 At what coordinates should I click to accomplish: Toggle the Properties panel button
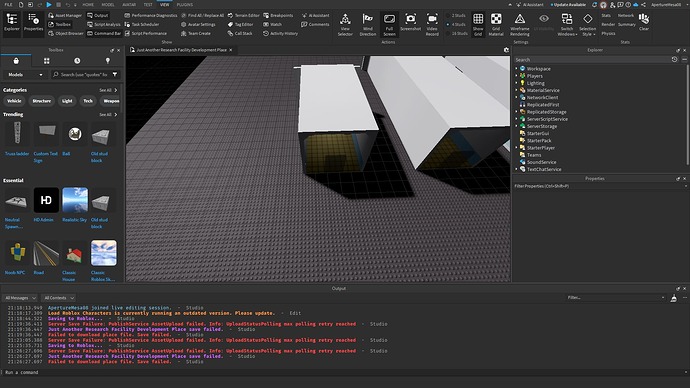33,23
